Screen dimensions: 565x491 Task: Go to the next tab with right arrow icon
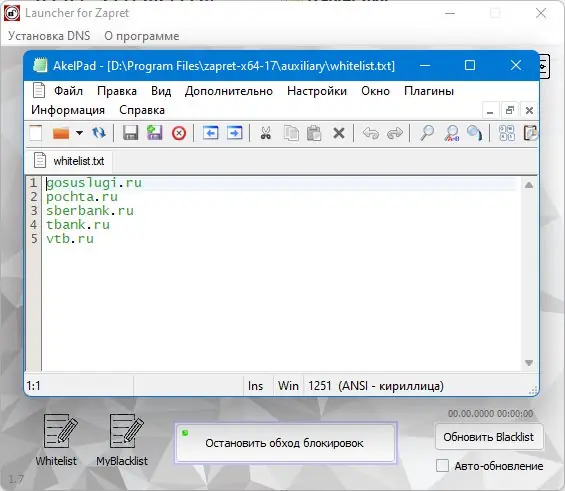pos(235,133)
